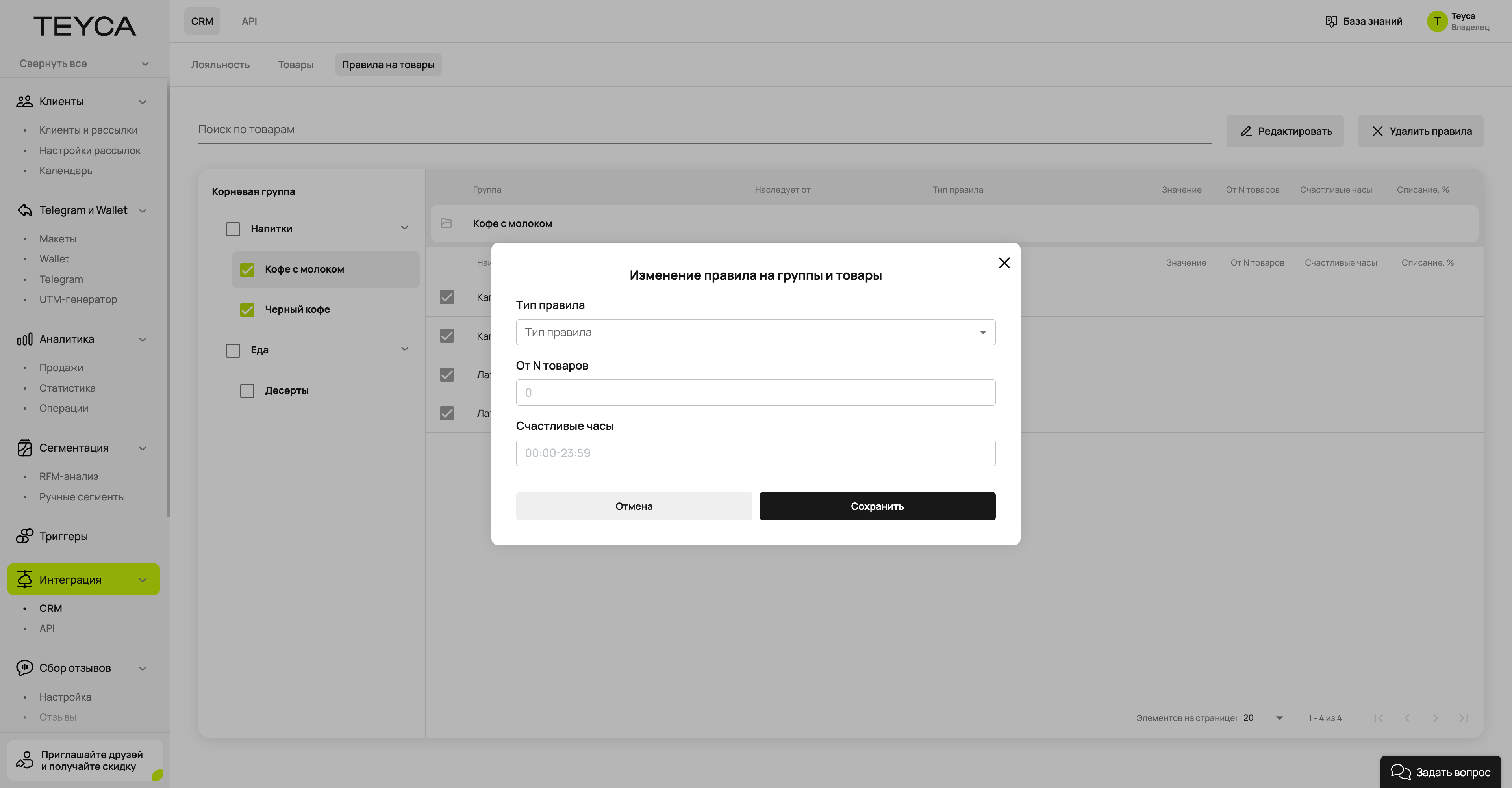Click the Аналитика bar chart icon
The width and height of the screenshot is (1512, 788).
coord(24,339)
